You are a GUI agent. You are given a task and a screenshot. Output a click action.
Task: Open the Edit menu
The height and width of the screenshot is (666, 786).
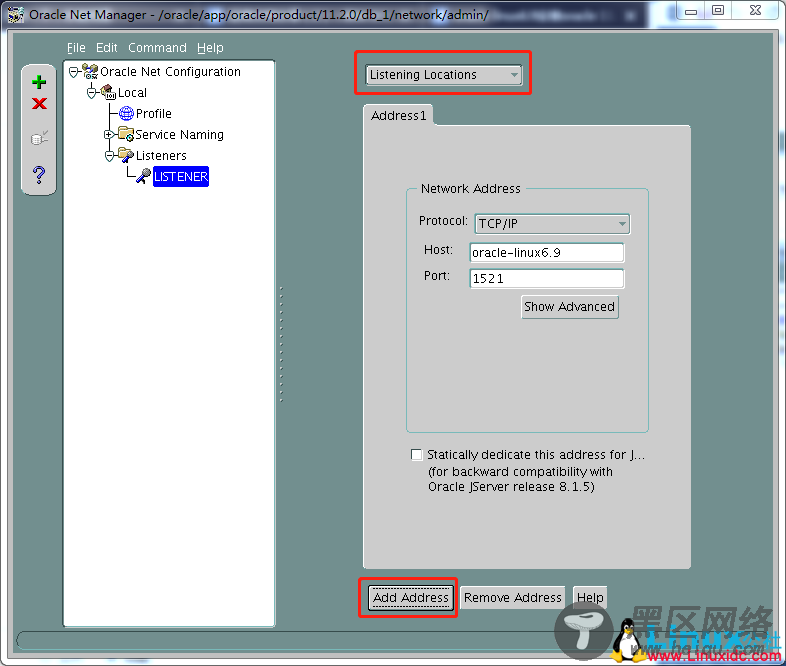(x=106, y=48)
